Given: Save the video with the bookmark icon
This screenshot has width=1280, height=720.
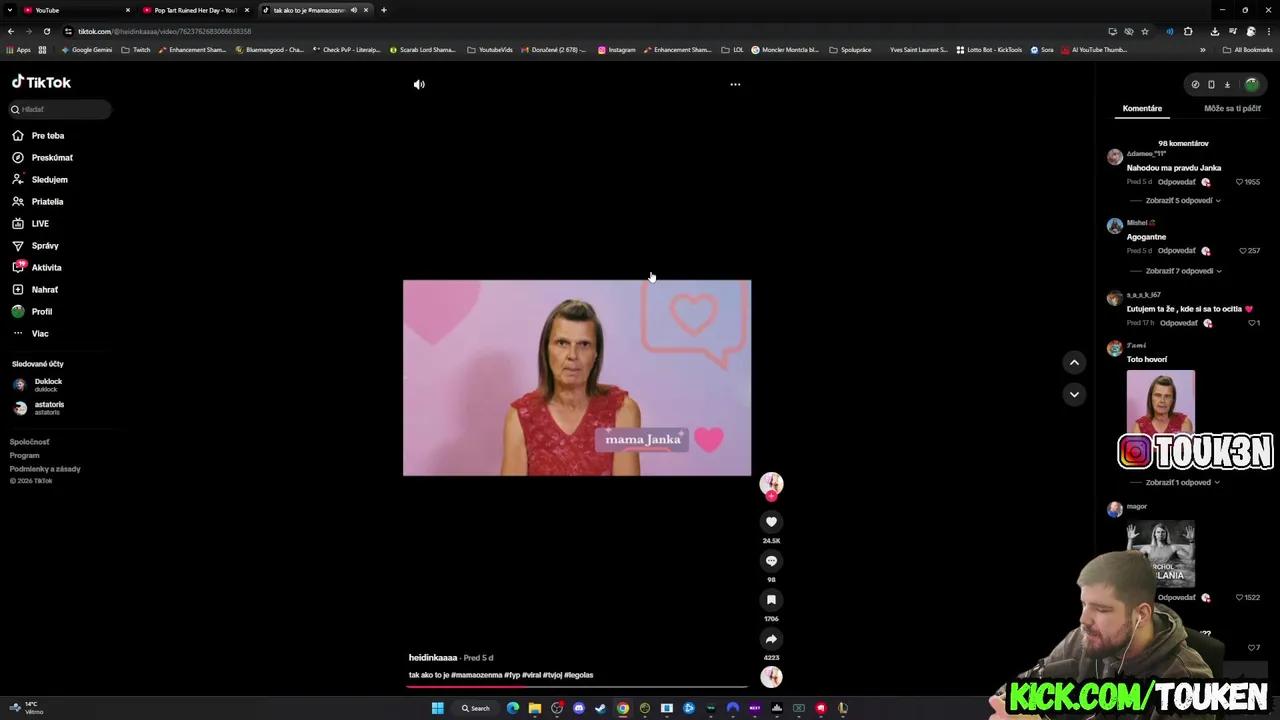Looking at the screenshot, I should 771,600.
